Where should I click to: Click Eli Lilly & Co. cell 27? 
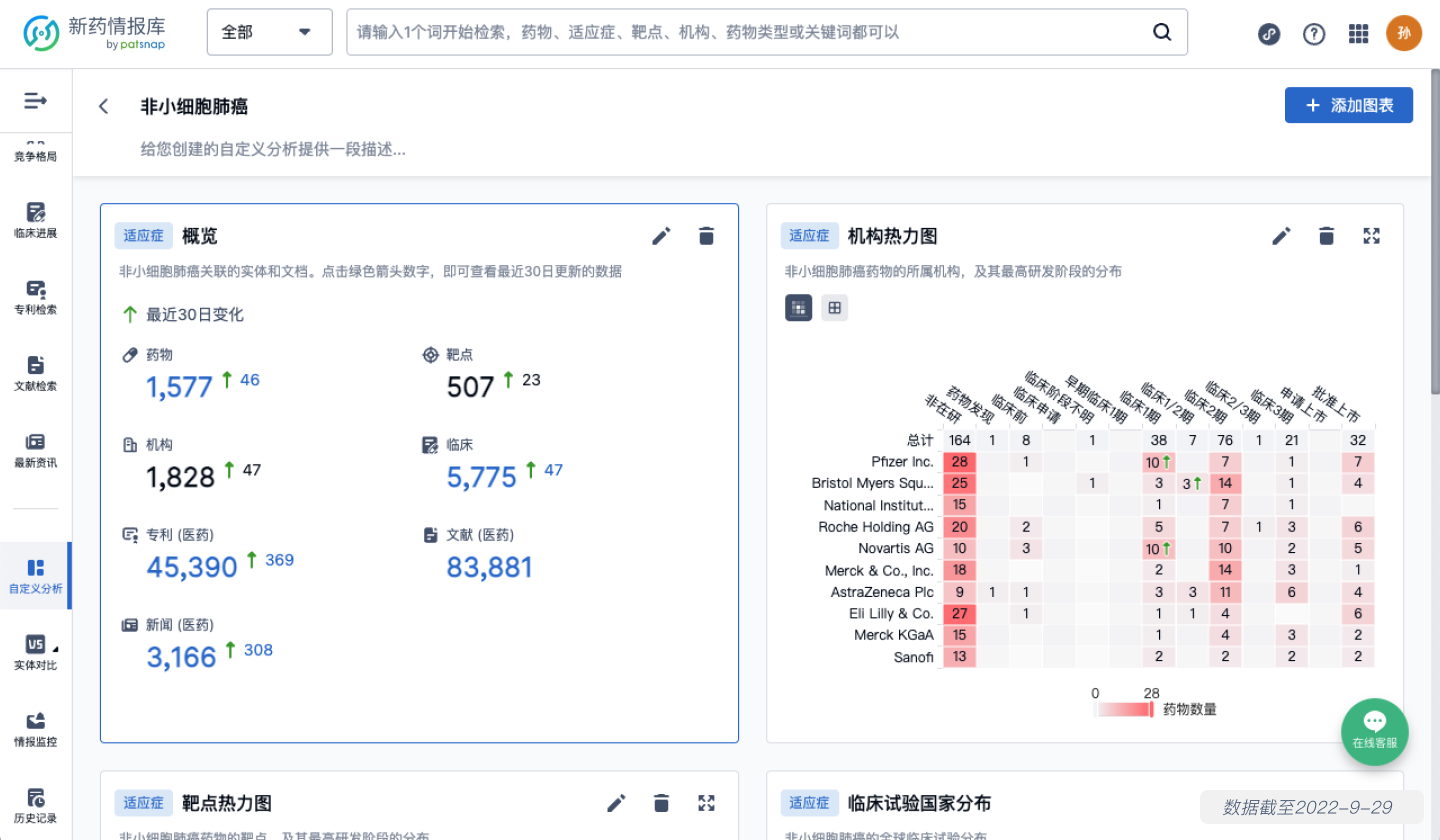[959, 613]
